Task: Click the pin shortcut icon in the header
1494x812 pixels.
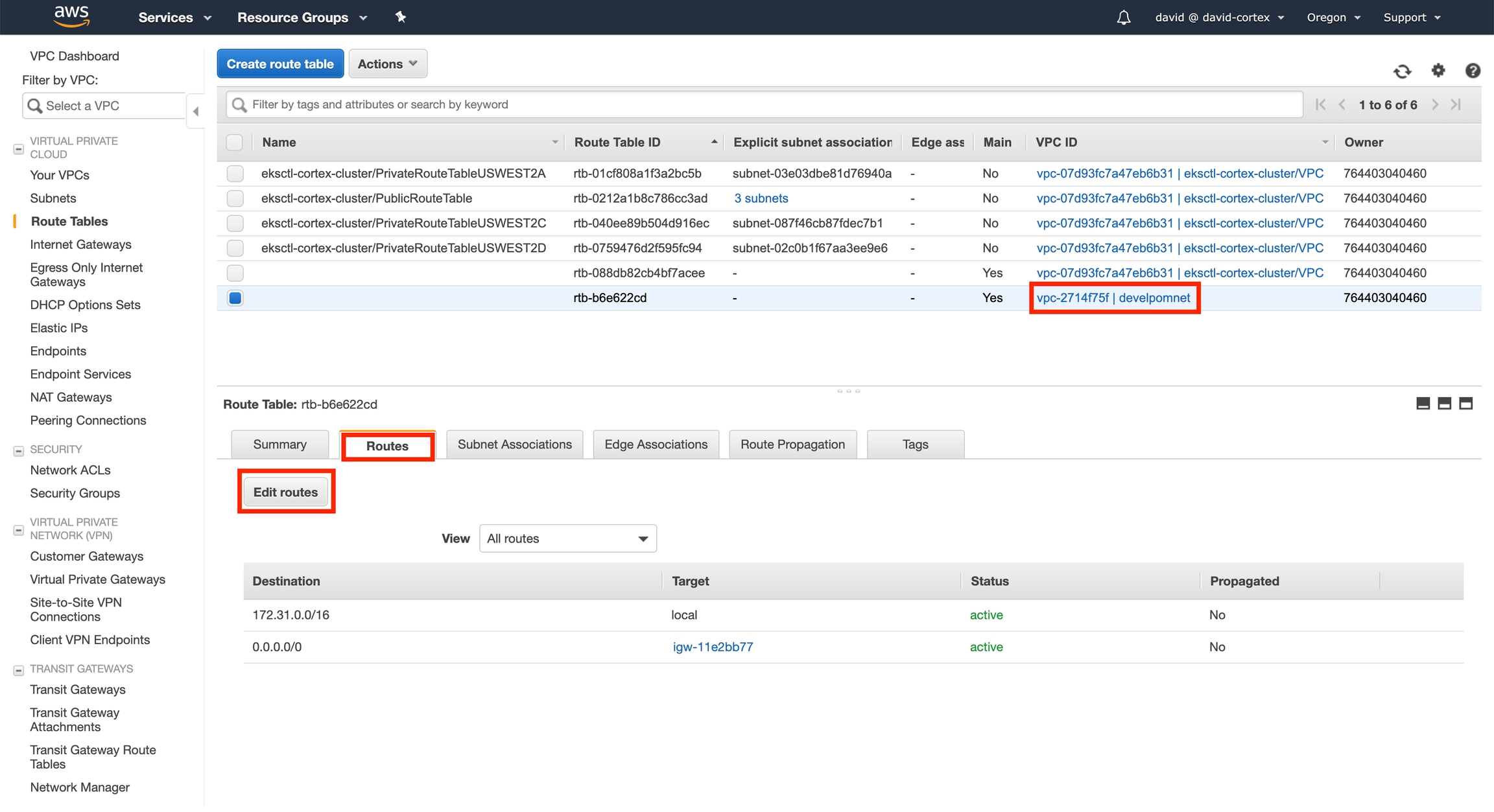Action: [401, 17]
